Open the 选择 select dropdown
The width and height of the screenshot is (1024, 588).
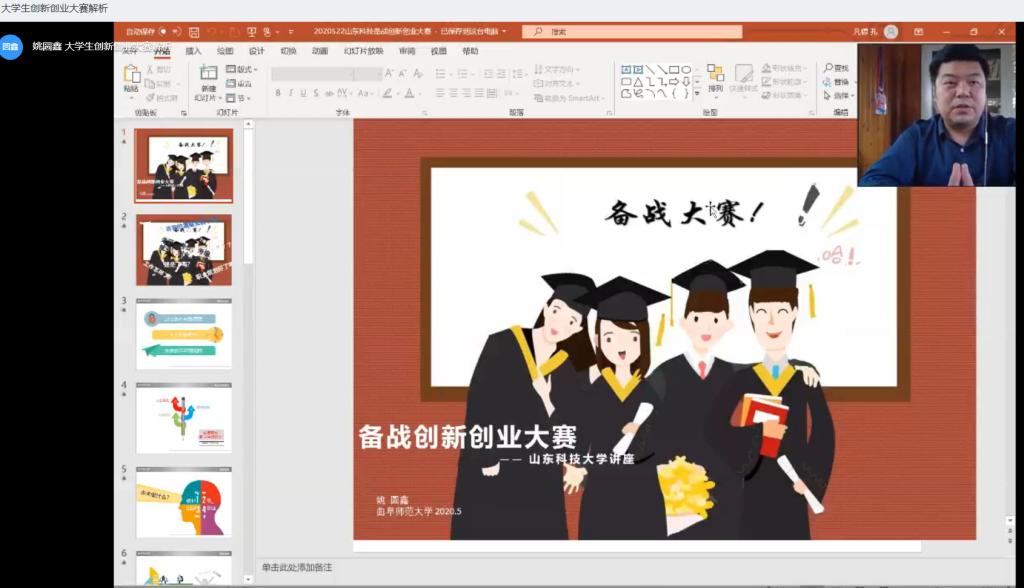[x=838, y=96]
